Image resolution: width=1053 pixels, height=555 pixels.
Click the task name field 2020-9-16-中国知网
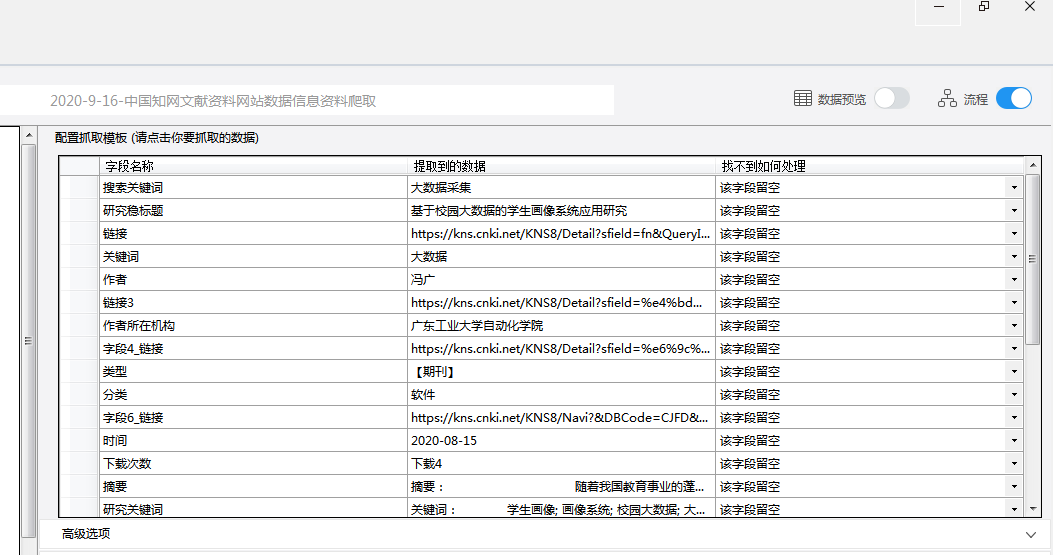click(x=306, y=100)
